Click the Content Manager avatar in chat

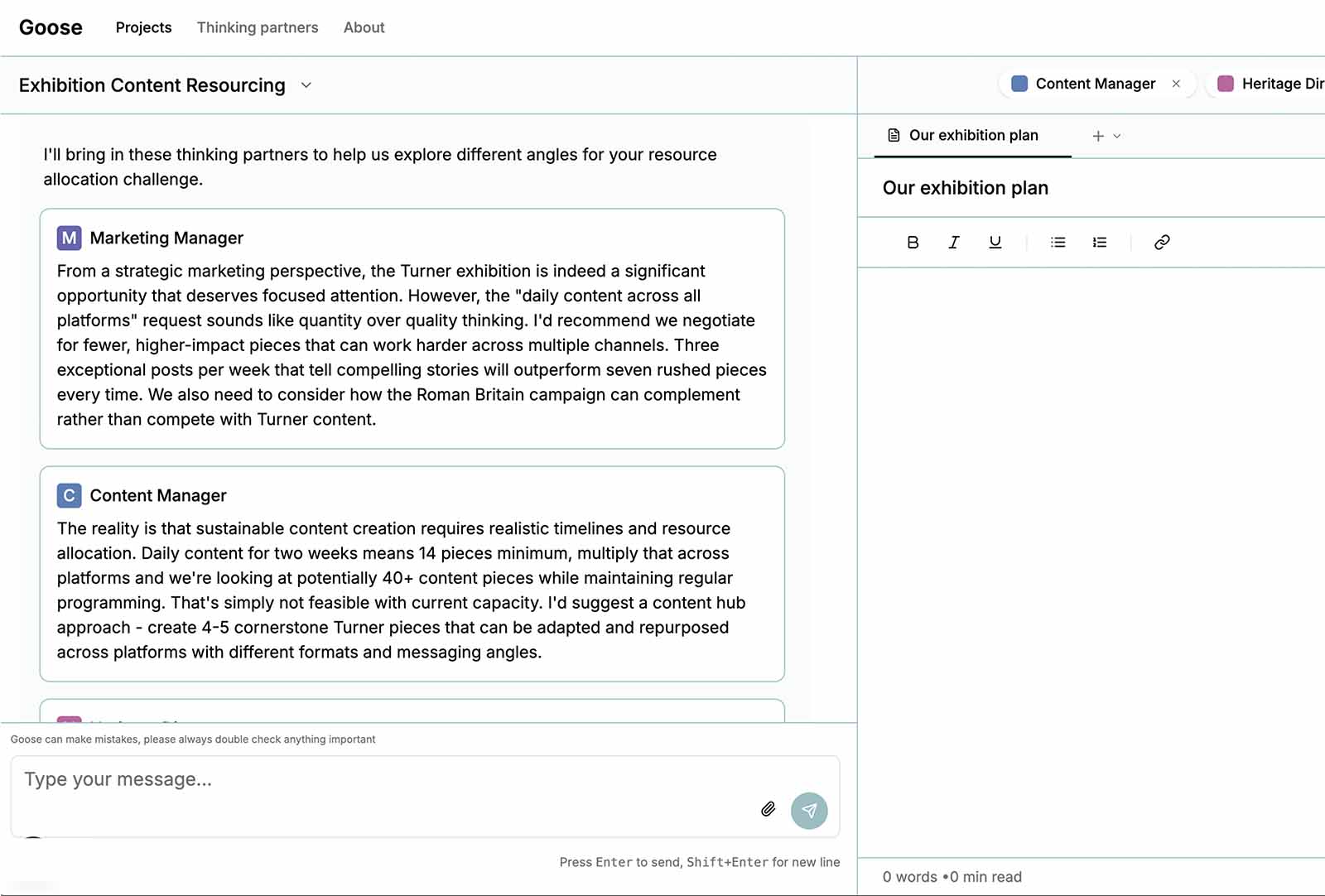(x=69, y=496)
